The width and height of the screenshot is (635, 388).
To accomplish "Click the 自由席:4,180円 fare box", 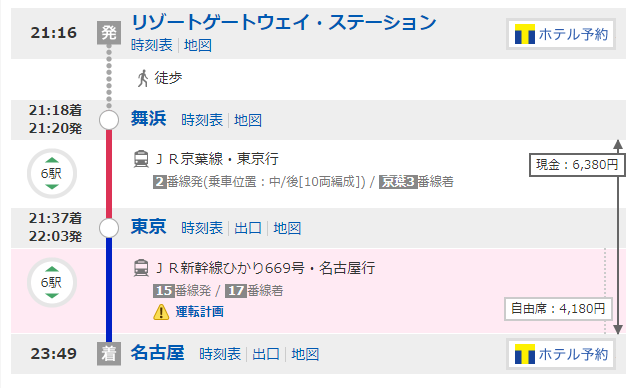I will click(x=558, y=309).
